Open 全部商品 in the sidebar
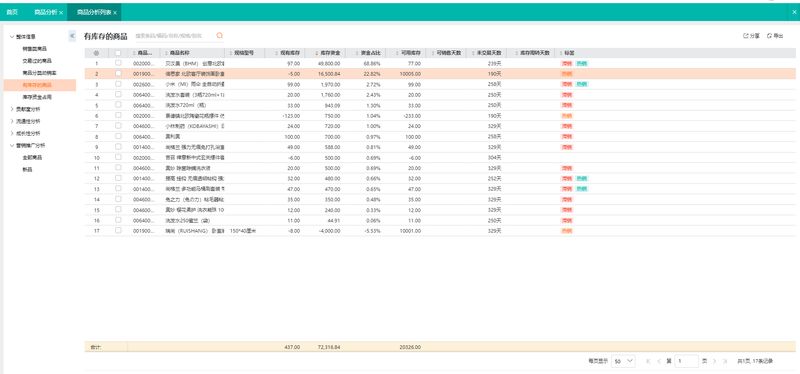 (32, 158)
